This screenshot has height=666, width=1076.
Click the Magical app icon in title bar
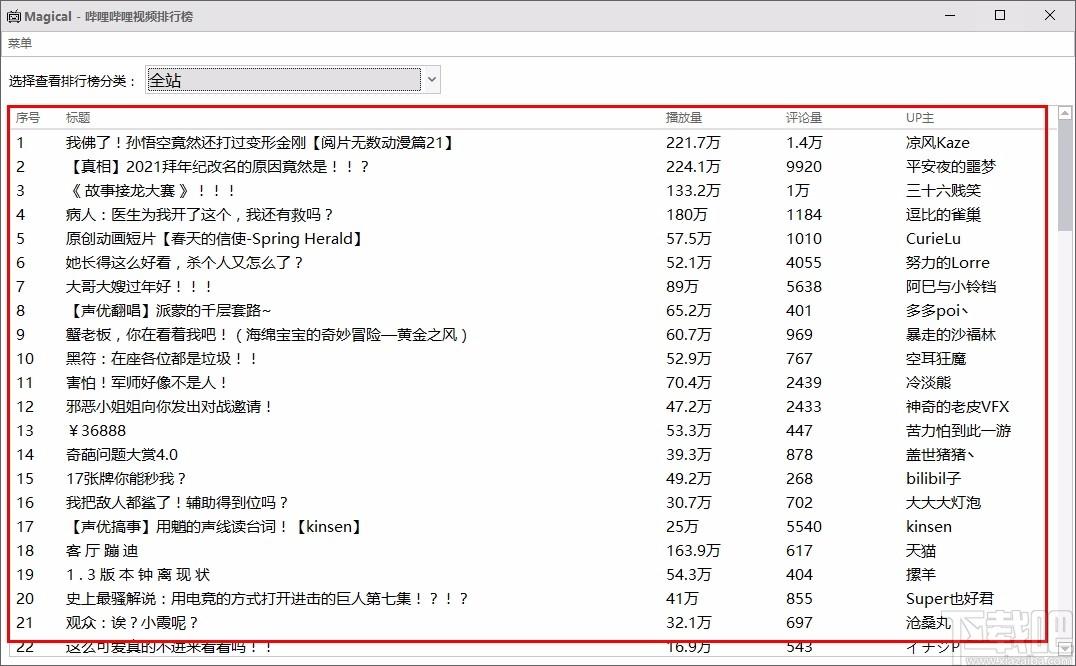tap(14, 16)
